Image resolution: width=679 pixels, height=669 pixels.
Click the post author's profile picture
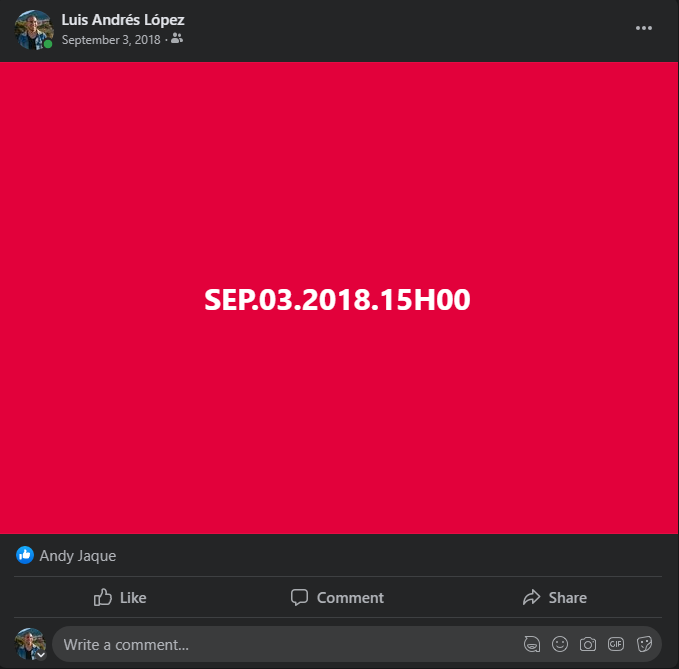pos(34,29)
